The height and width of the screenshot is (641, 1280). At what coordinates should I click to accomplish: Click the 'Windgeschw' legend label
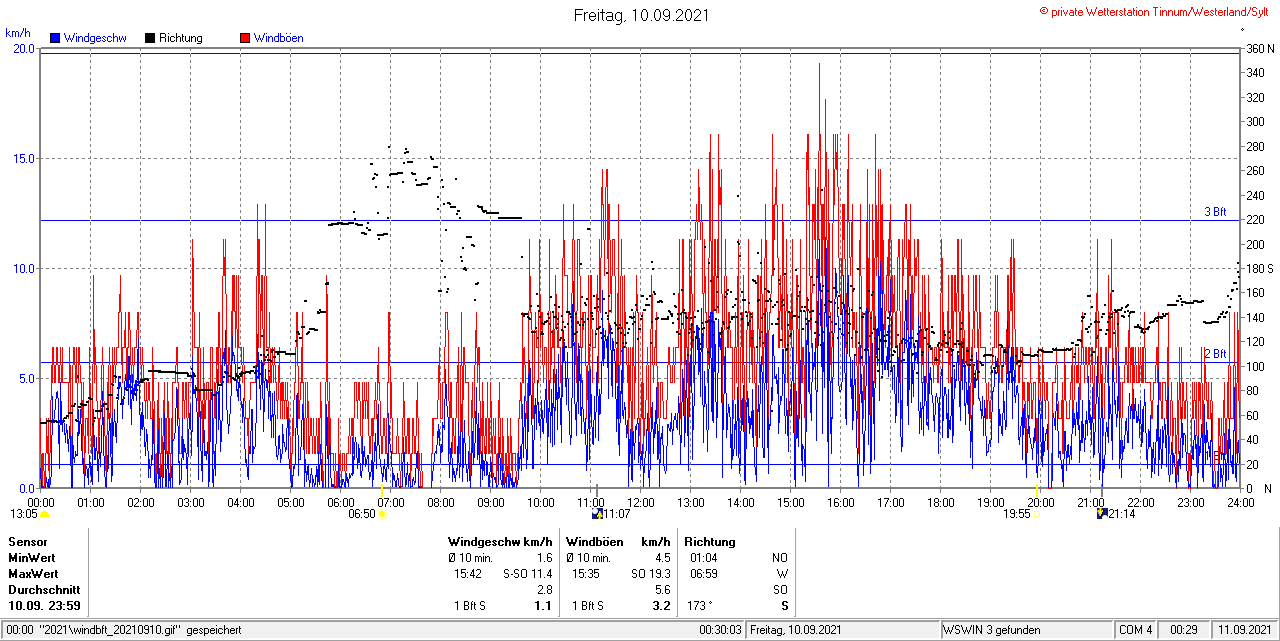click(95, 38)
